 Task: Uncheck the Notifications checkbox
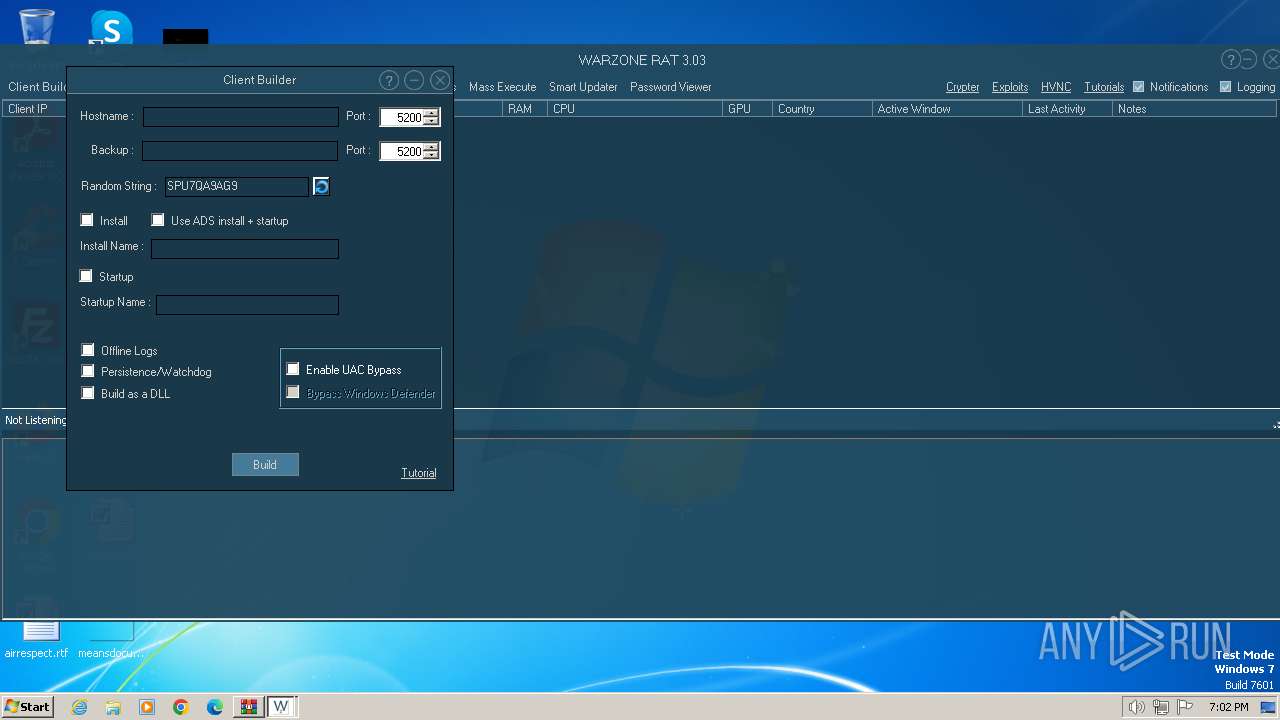[1138, 87]
